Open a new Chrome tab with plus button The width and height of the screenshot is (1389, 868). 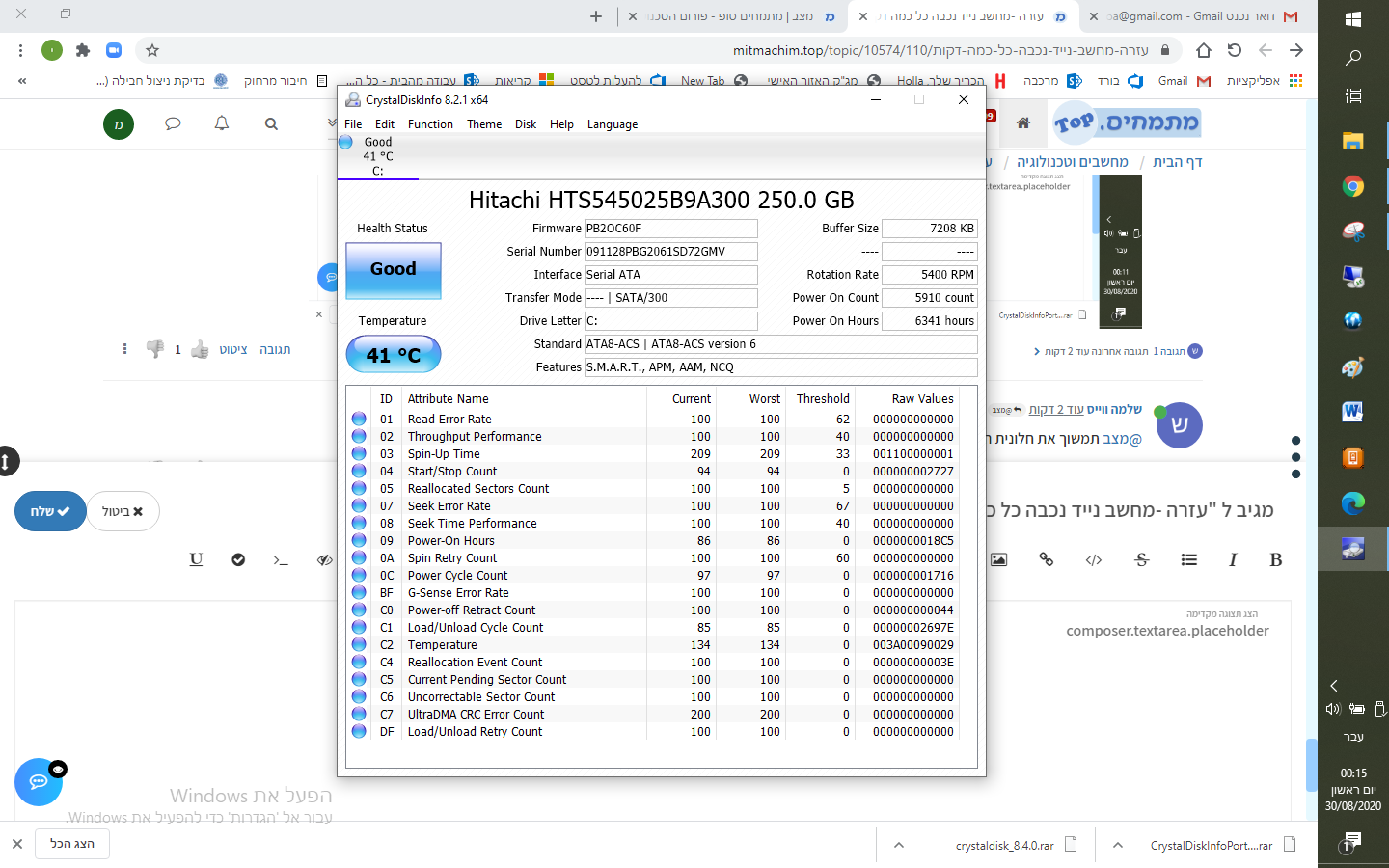596,16
